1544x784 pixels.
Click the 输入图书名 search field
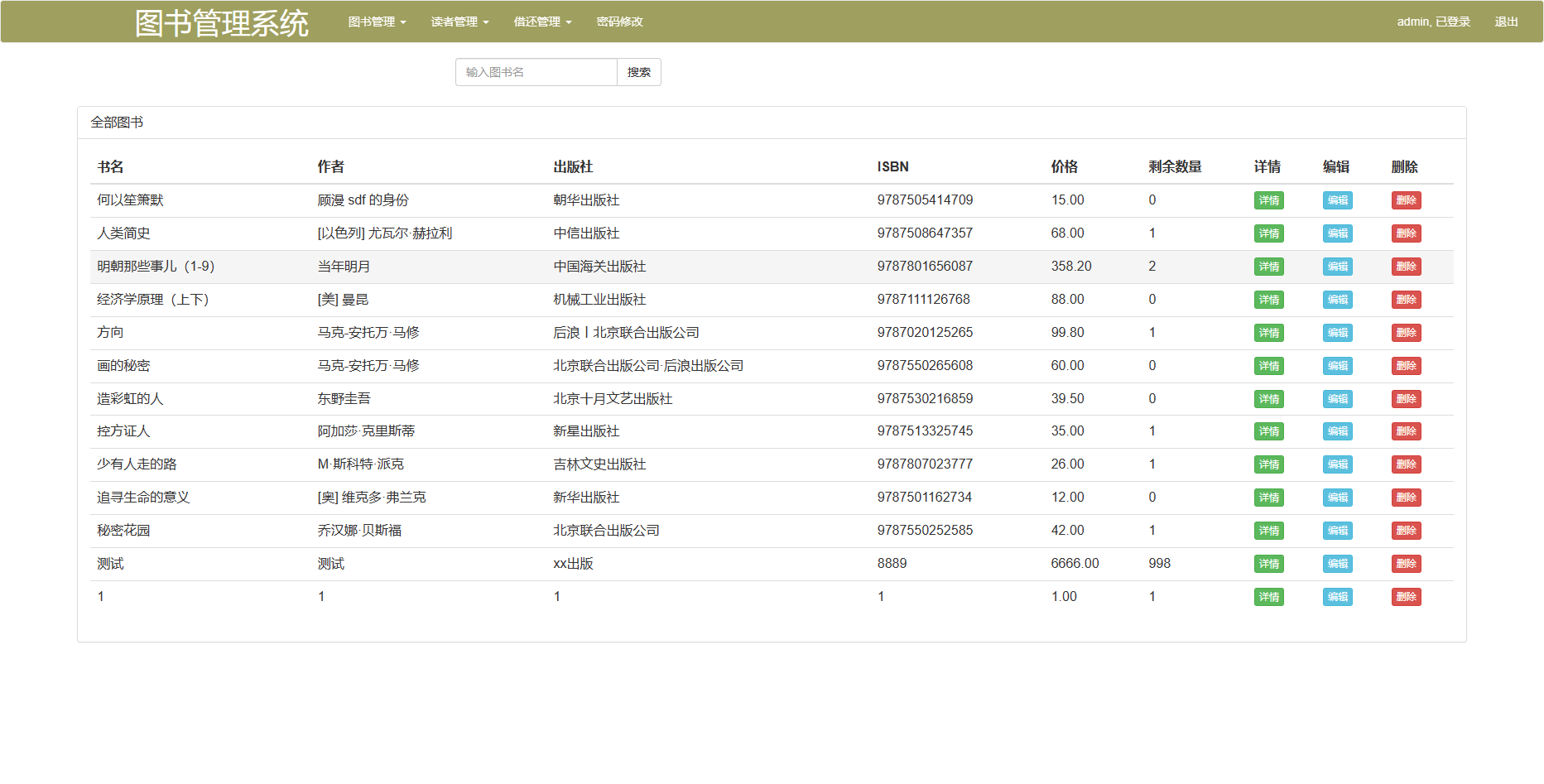click(x=536, y=72)
